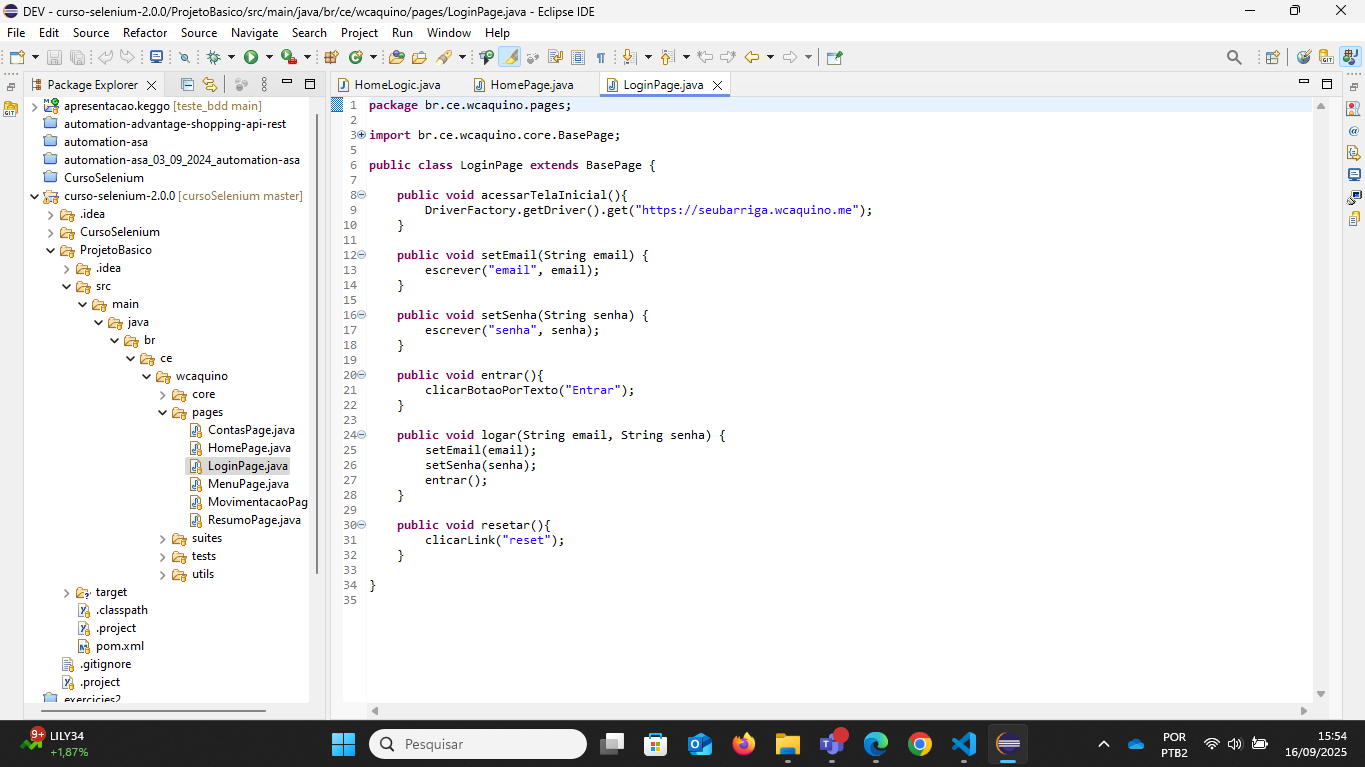Open the Git view icon on left trim
The image size is (1365, 767).
point(10,109)
